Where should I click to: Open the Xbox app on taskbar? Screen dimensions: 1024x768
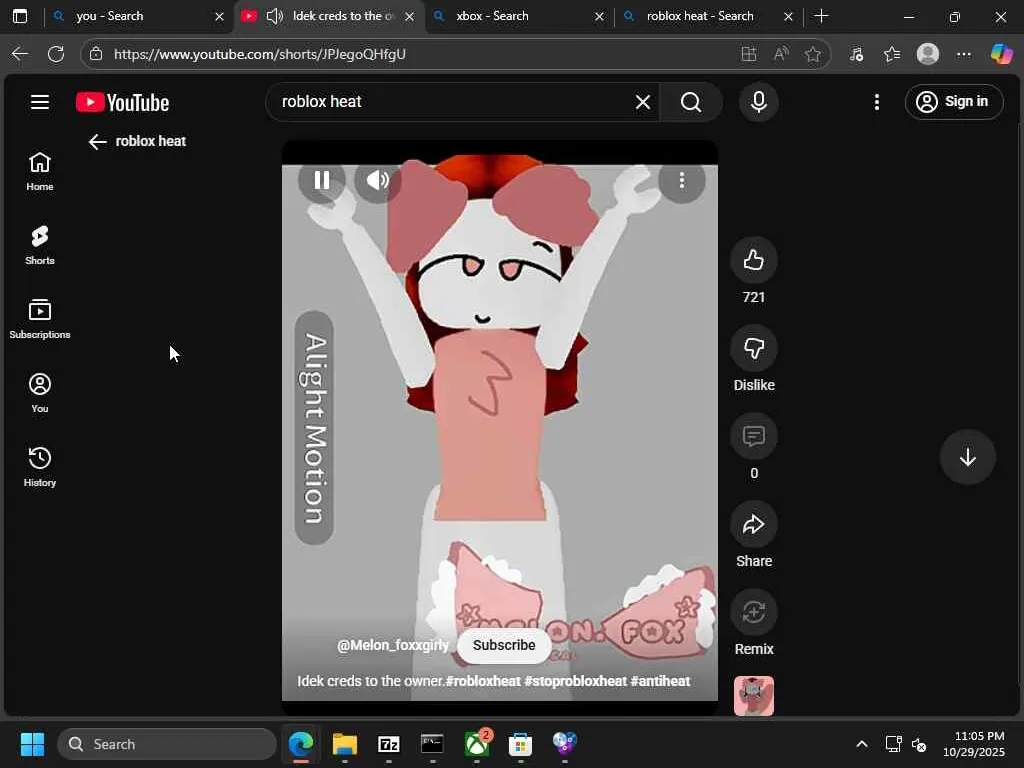tap(477, 744)
